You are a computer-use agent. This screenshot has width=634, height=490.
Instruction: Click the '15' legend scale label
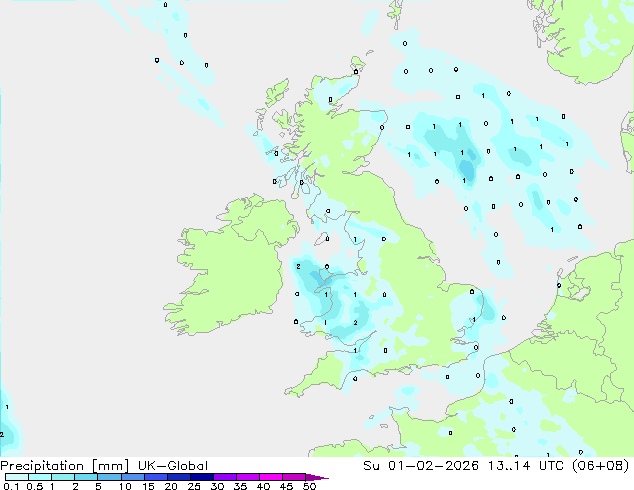pos(148,486)
